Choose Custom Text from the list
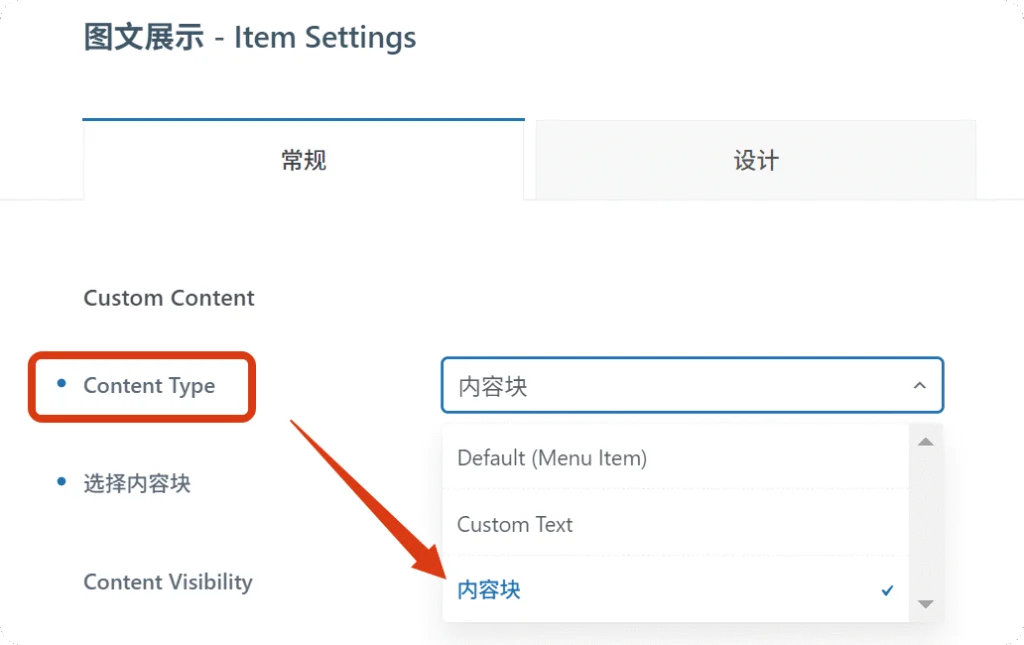 coord(675,524)
